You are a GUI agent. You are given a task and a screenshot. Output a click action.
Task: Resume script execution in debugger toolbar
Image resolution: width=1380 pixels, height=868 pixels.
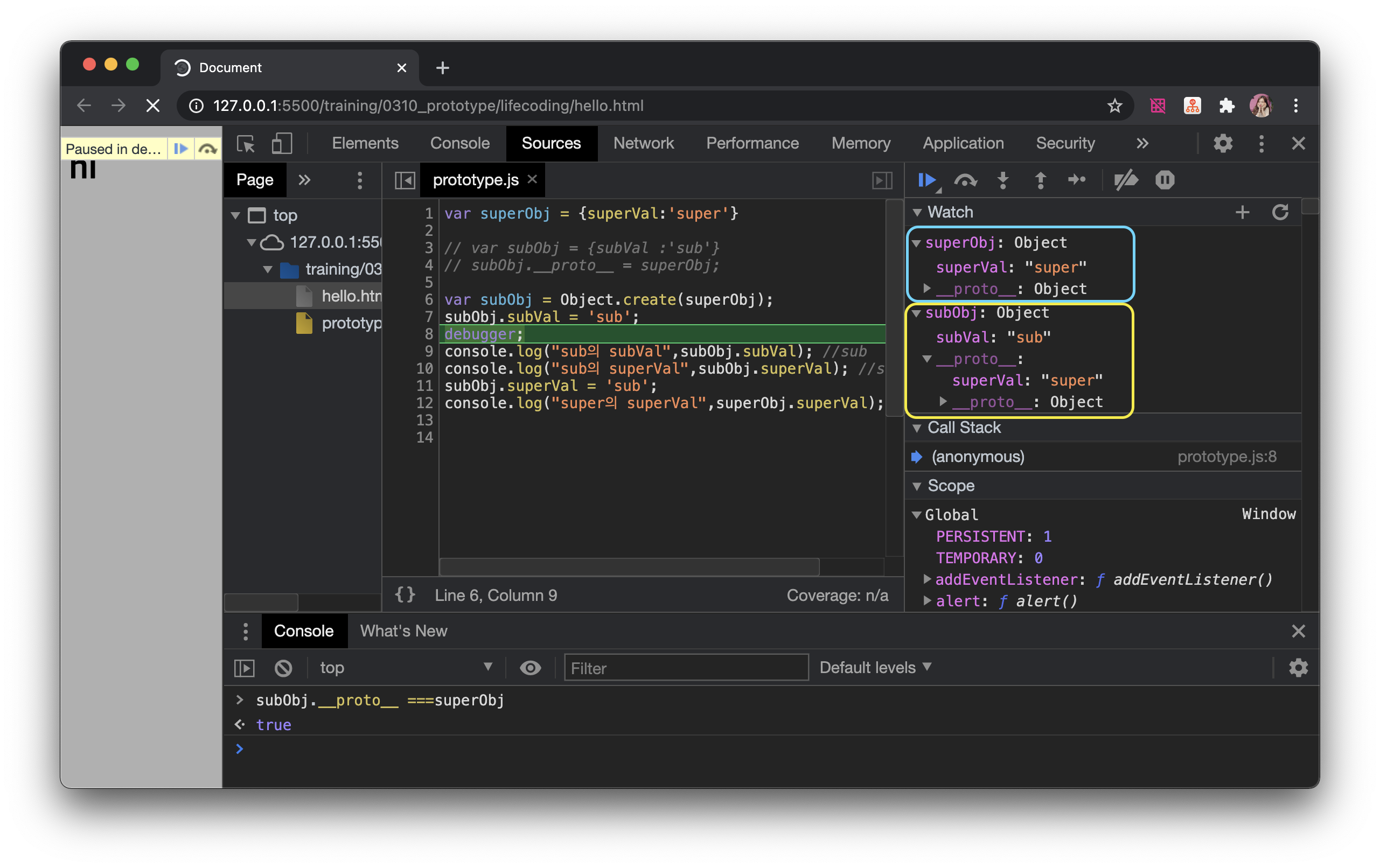pos(926,180)
